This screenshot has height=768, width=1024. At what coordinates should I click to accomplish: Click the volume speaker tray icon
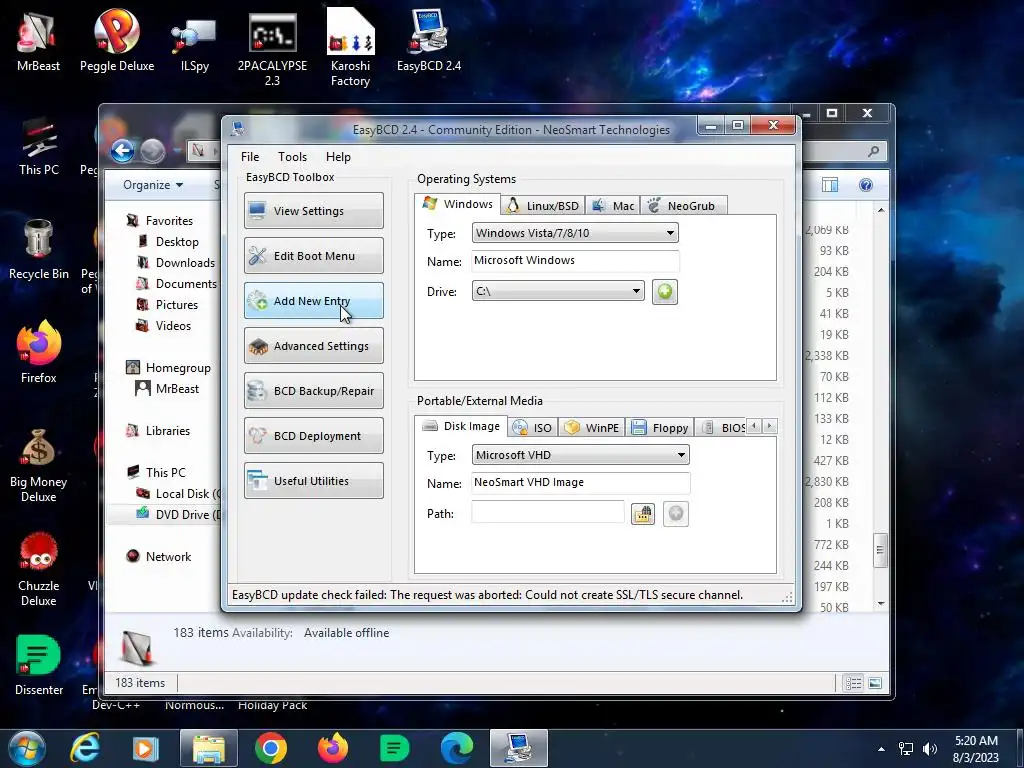point(929,749)
